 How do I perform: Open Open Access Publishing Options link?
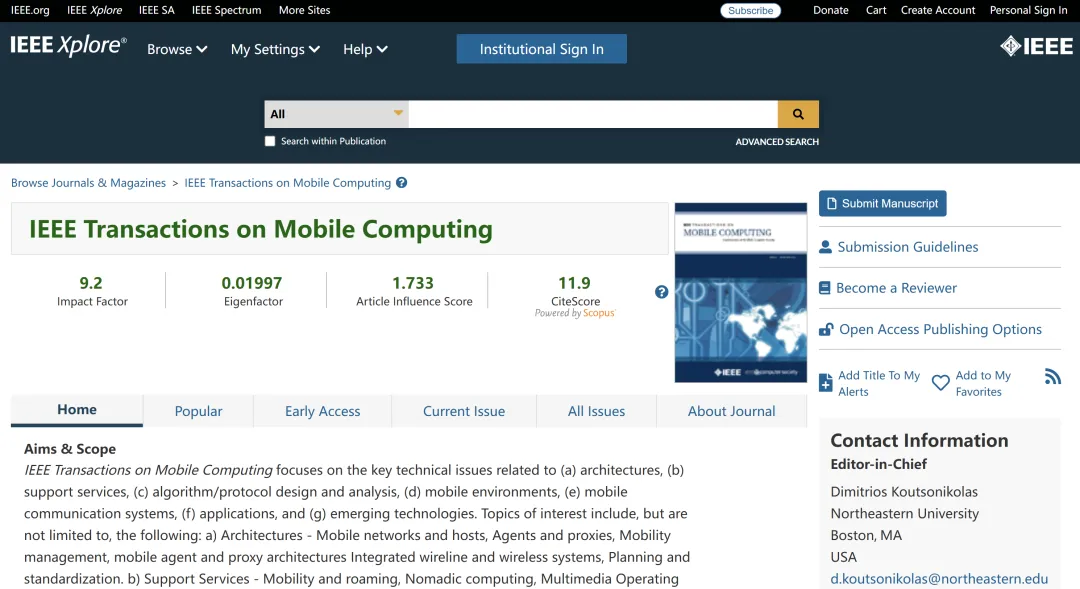coord(940,329)
